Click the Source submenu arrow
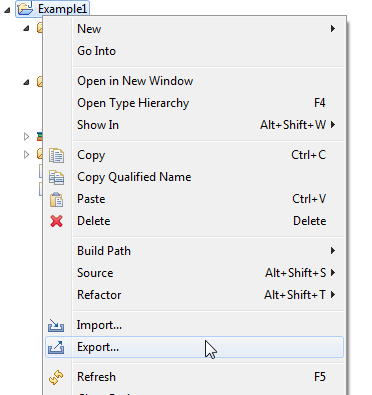This screenshot has height=395, width=372. 333,273
